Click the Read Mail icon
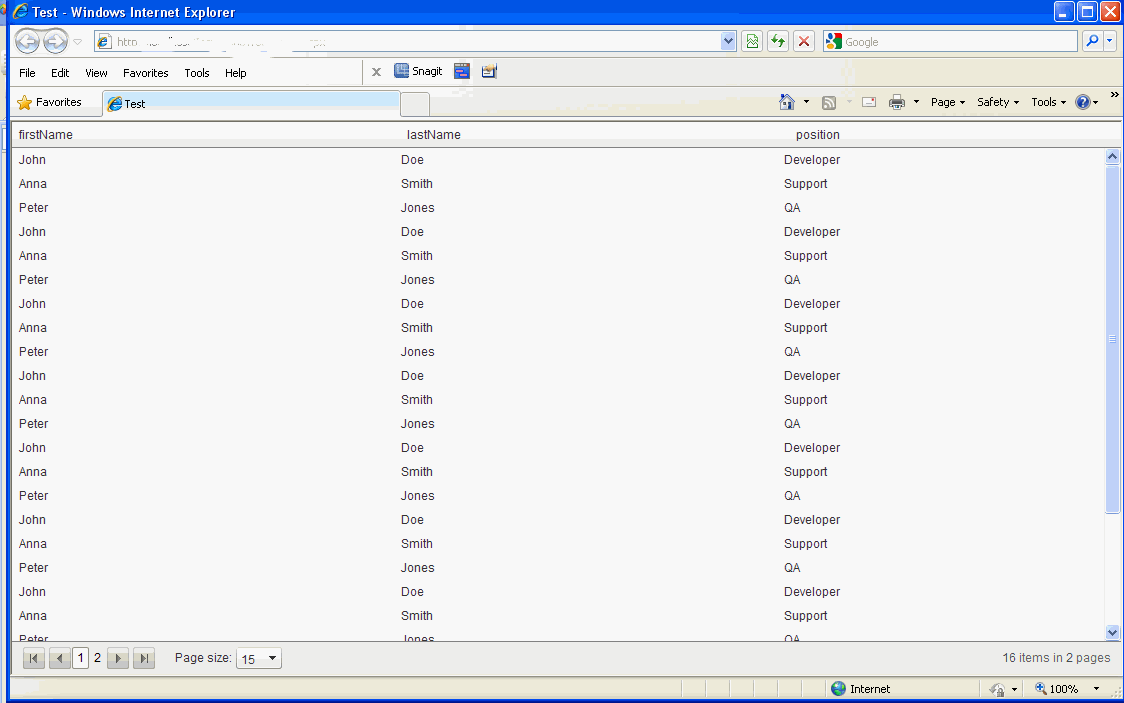Viewport: 1124px width, 703px height. coord(869,102)
